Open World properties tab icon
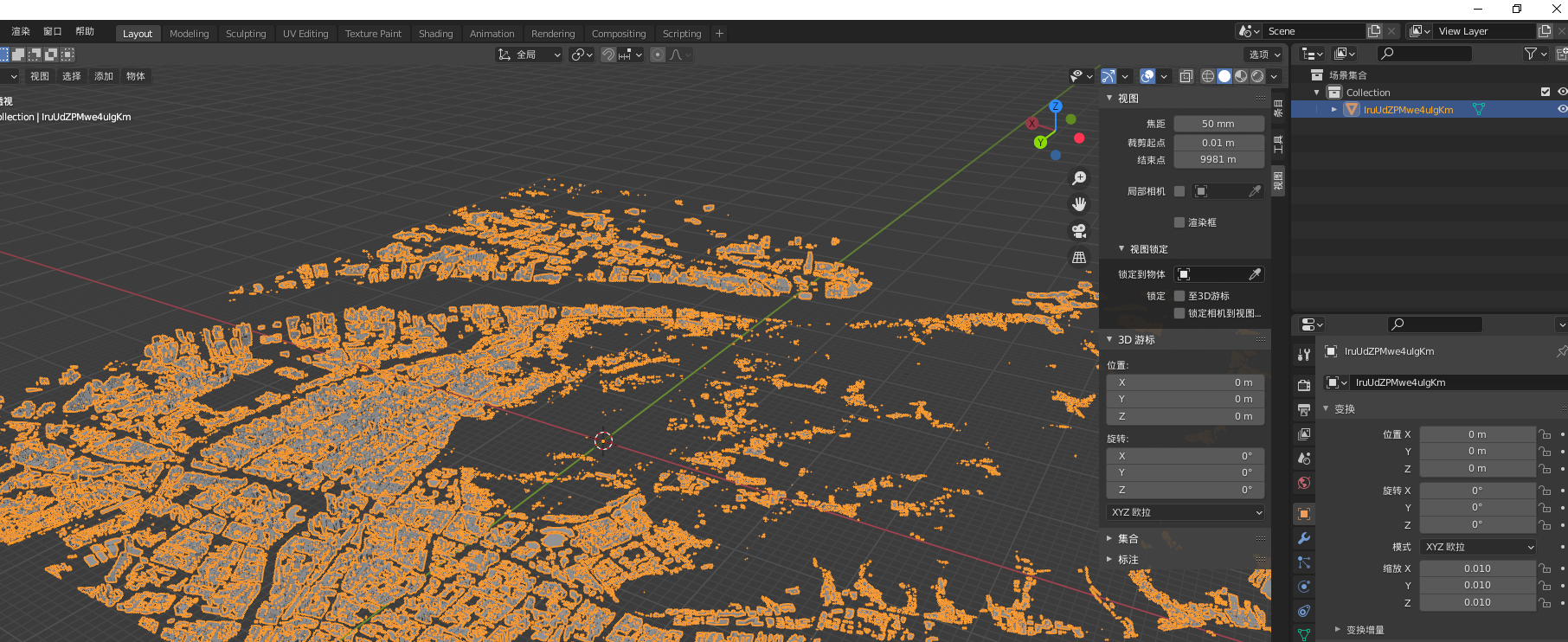The height and width of the screenshot is (642, 1568). coord(1304,483)
